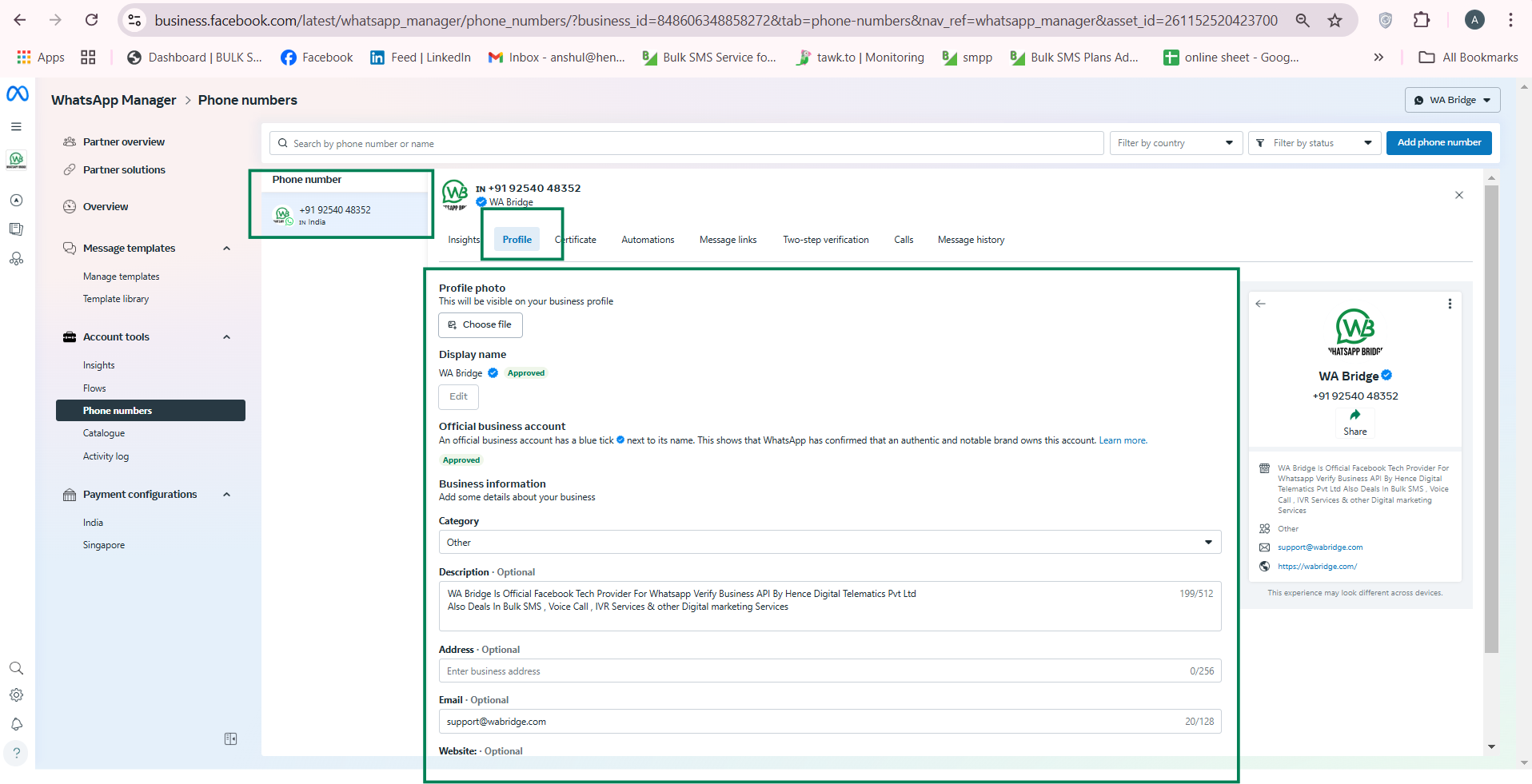Open Message history tab
The width and height of the screenshot is (1532, 784).
click(x=971, y=240)
